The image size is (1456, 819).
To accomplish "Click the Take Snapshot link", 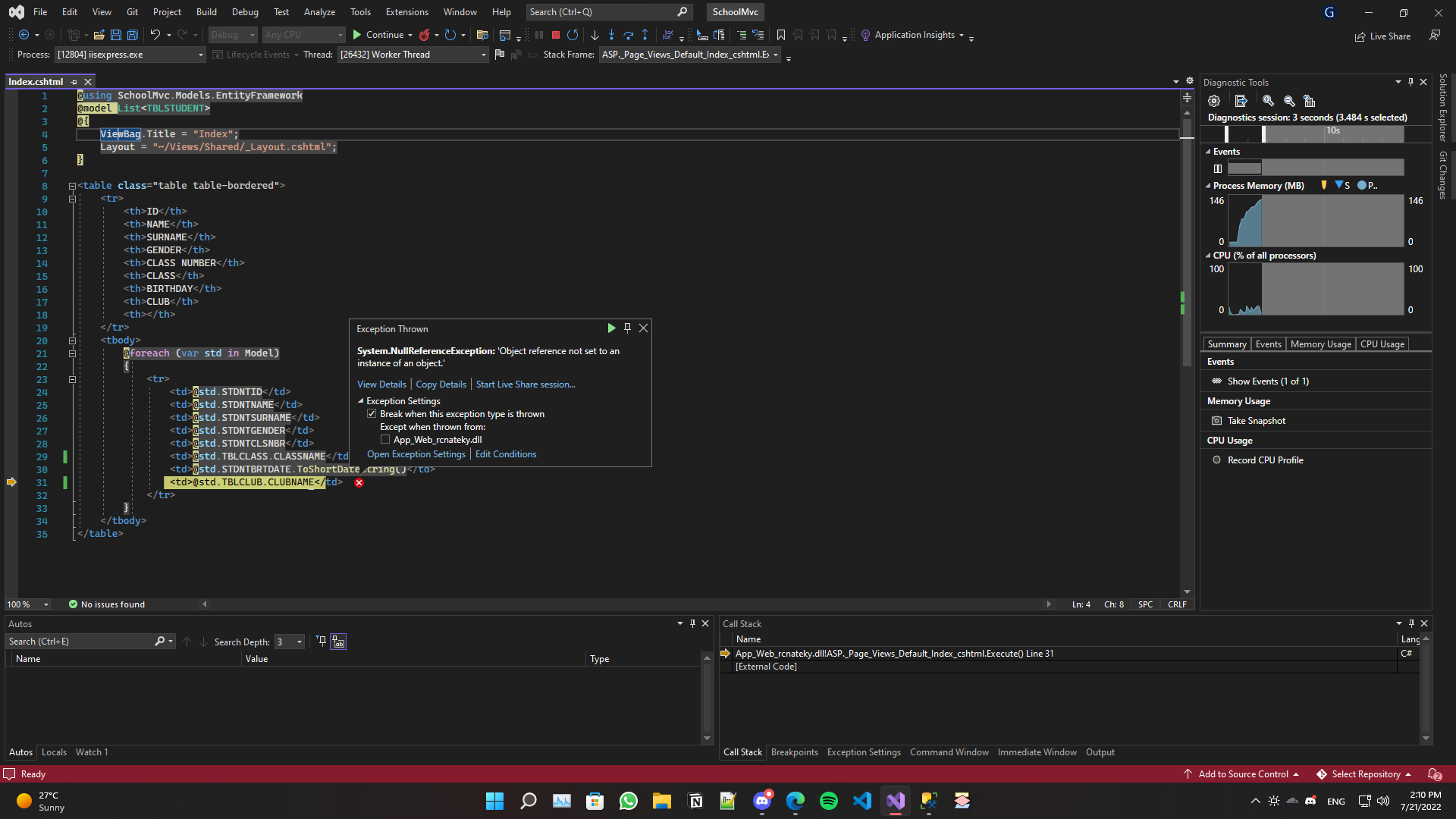I will 1256,421.
